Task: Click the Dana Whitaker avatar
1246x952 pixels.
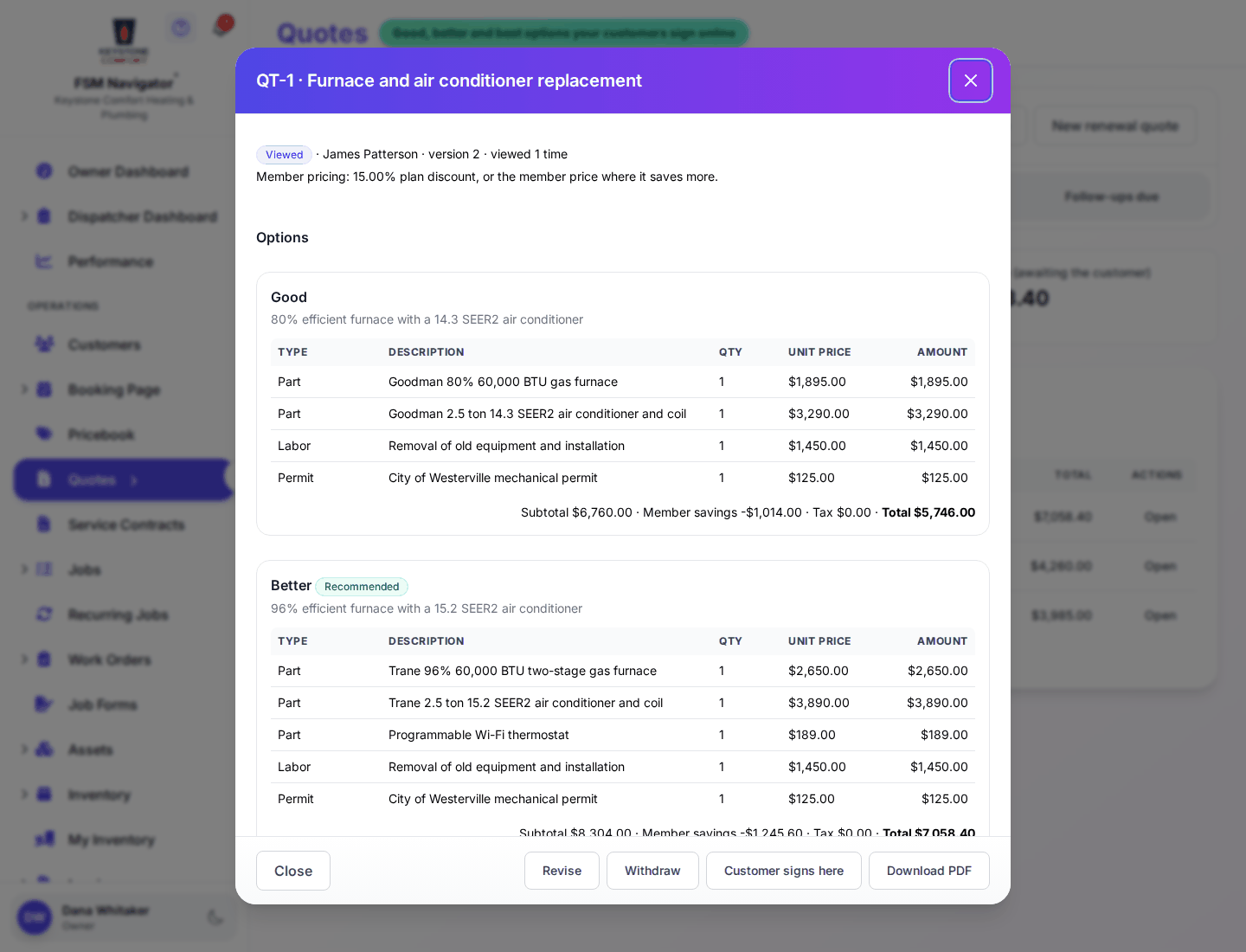Action: pos(35,917)
